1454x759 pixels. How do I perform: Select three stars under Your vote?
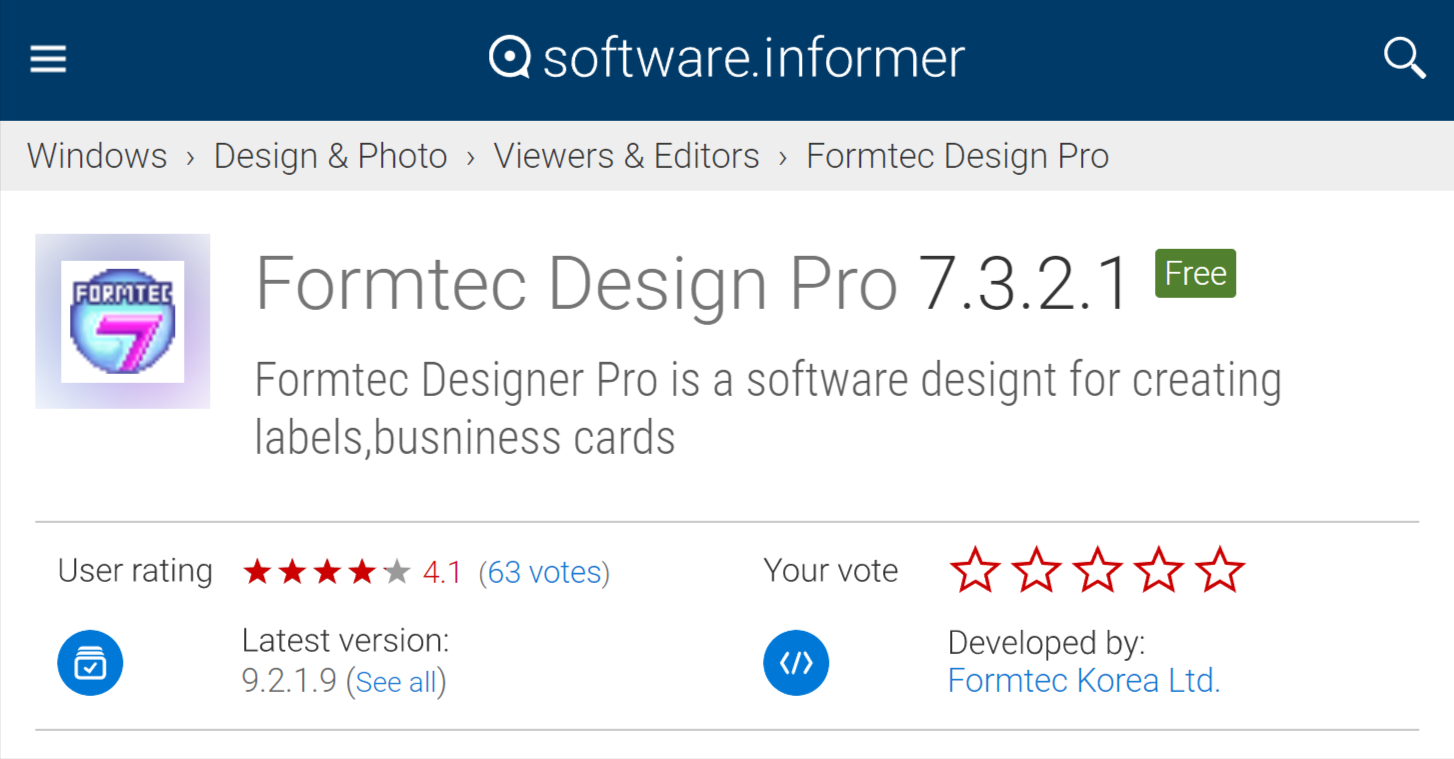click(x=1096, y=570)
